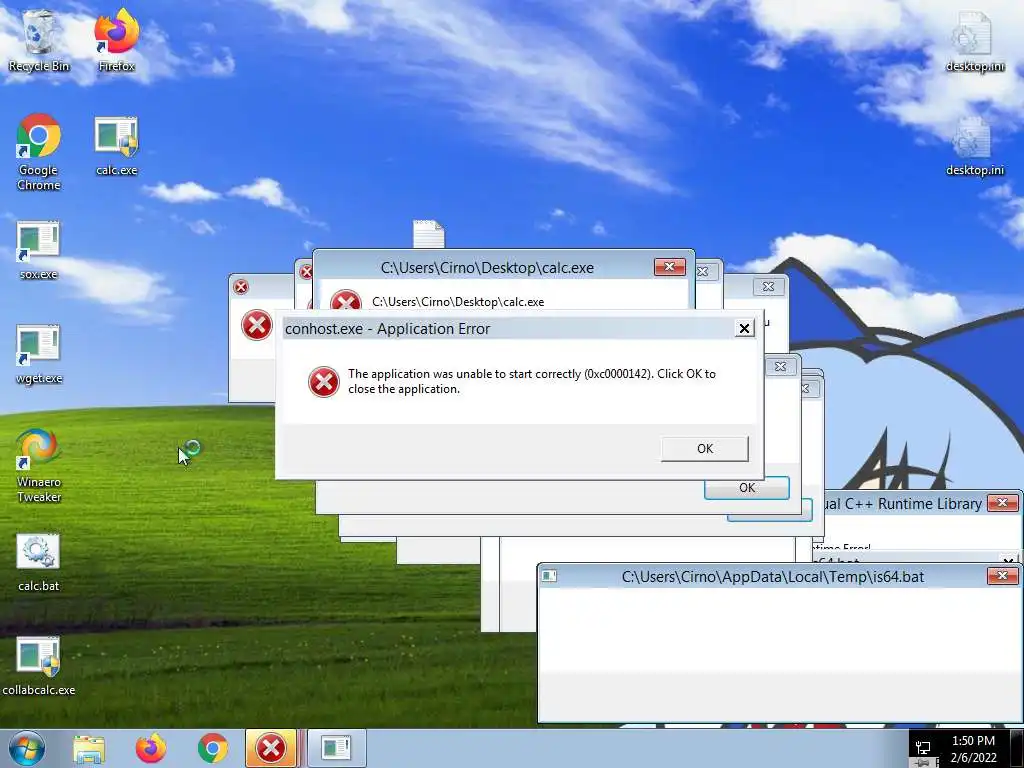The image size is (1024, 768).
Task: Select the calc.bat desktop file
Action: pyautogui.click(x=39, y=563)
